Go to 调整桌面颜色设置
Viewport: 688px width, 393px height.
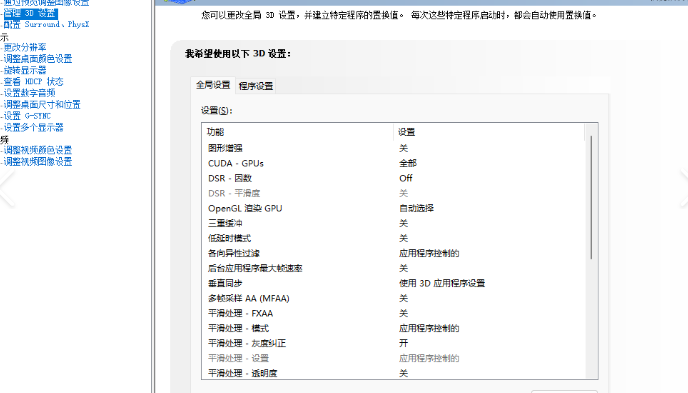point(38,58)
